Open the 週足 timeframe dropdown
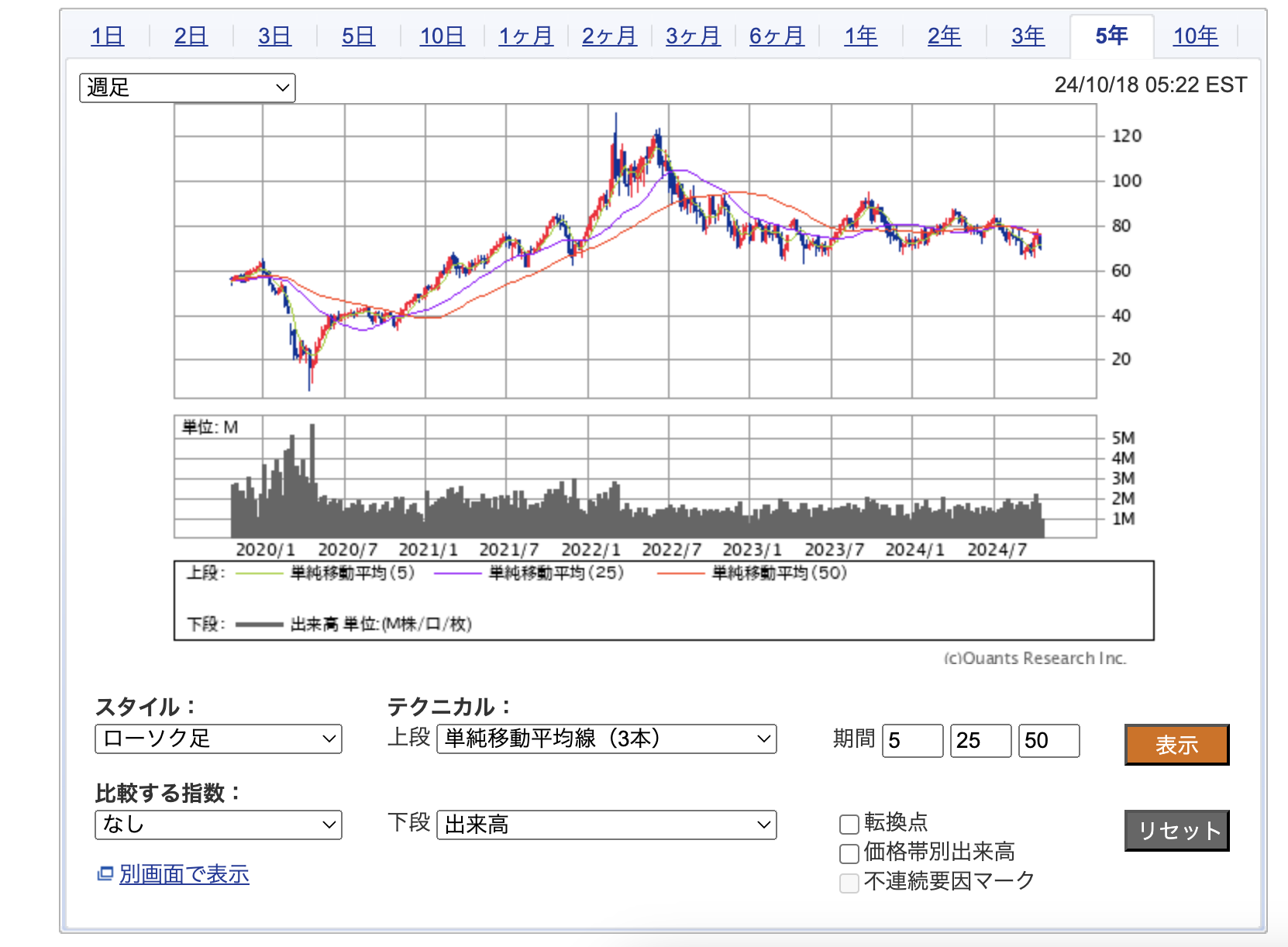Viewport: 1288px width, 947px height. [x=187, y=88]
